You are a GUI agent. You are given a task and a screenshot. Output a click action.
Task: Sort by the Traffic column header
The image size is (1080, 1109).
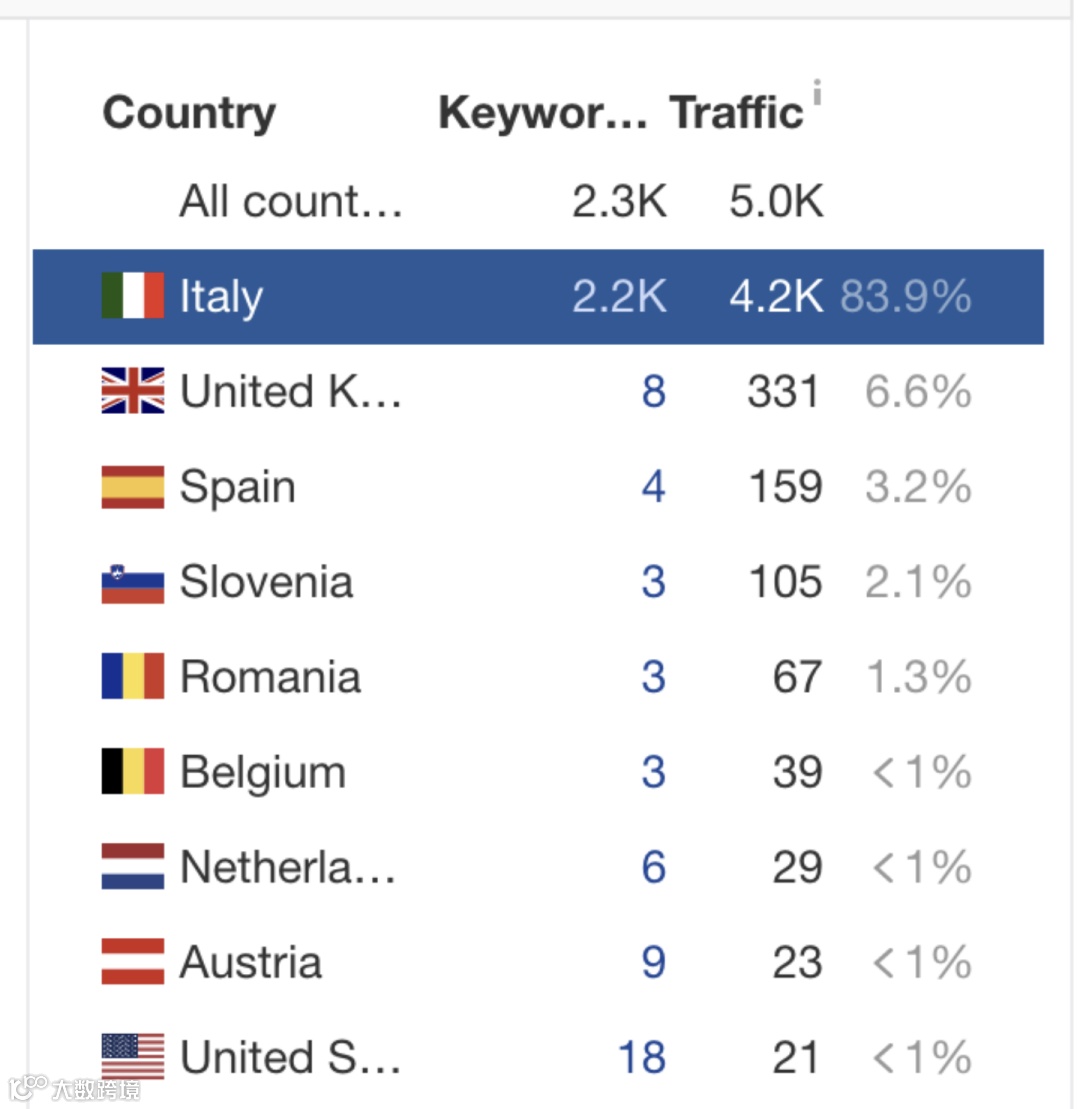pos(736,112)
